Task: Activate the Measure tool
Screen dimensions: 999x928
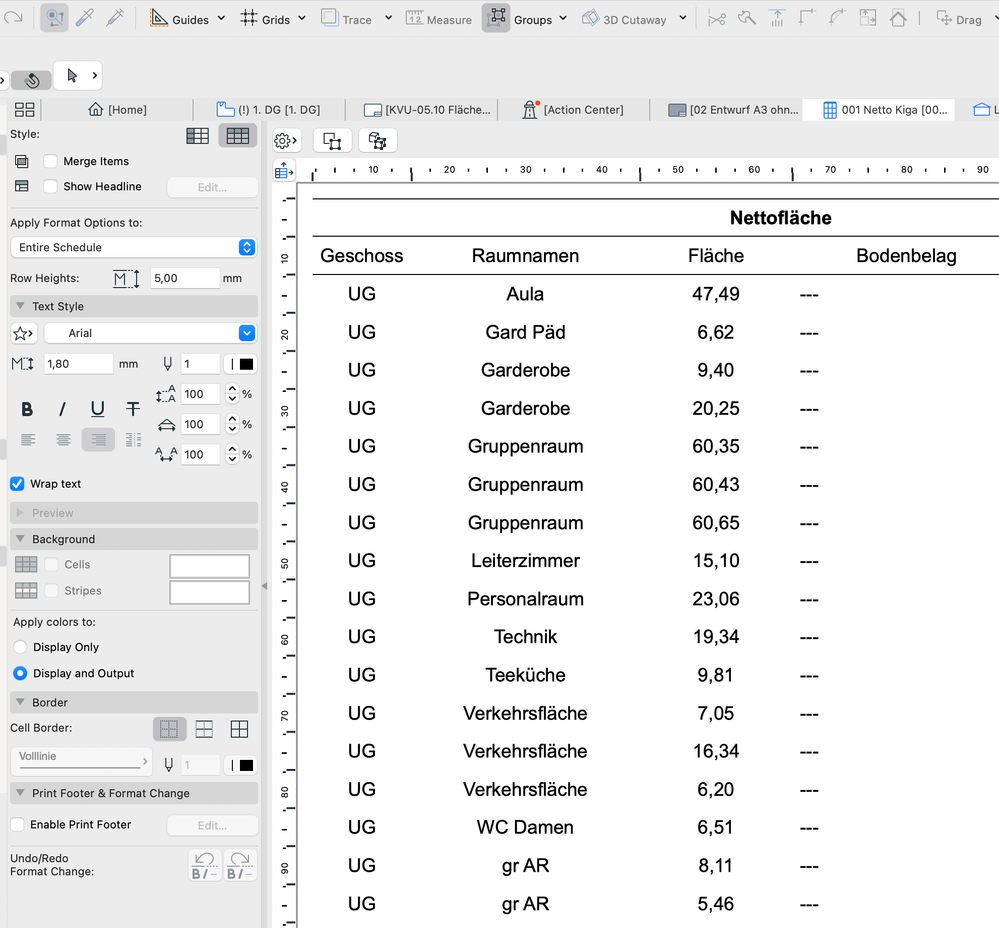Action: coord(414,18)
